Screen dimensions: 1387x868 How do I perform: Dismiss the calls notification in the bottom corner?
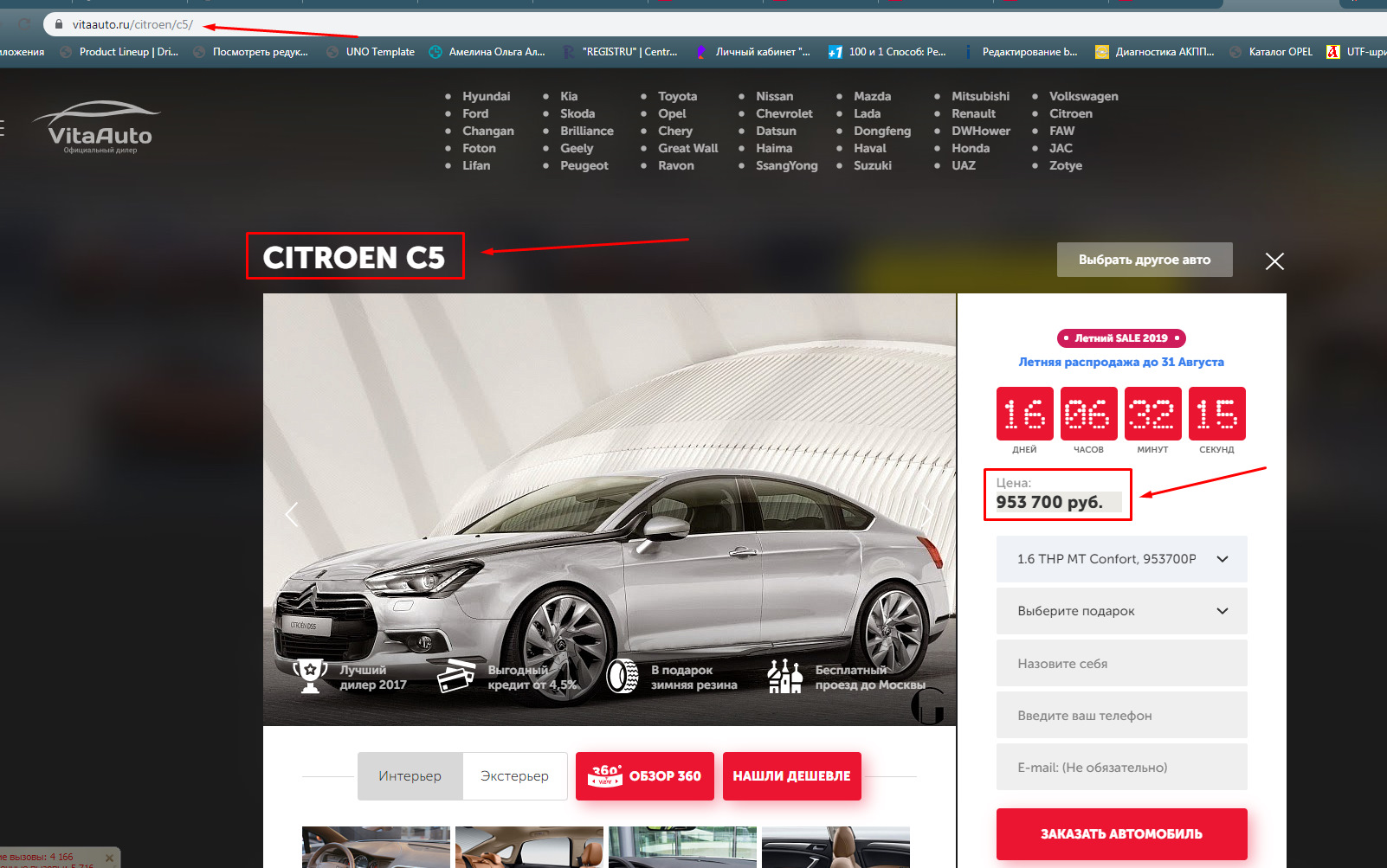109,858
